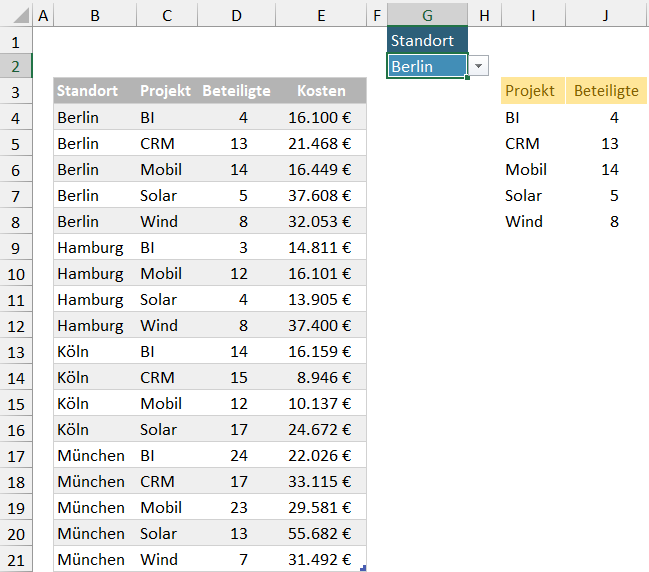Click the gray Standort table header in column B
This screenshot has width=649, height=572.
click(x=95, y=91)
